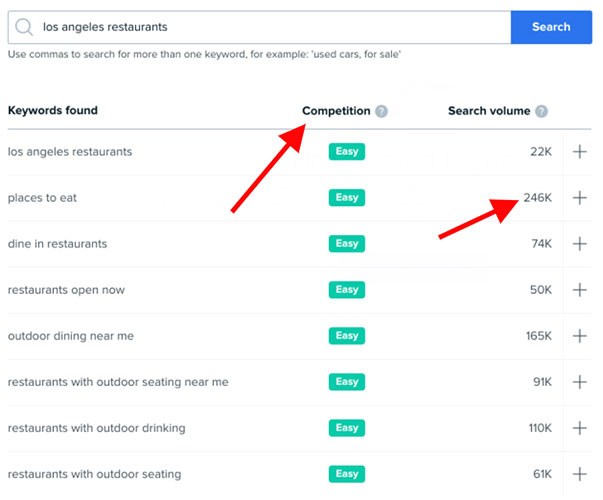Add 'restaurants open now' with plus icon

(579, 290)
